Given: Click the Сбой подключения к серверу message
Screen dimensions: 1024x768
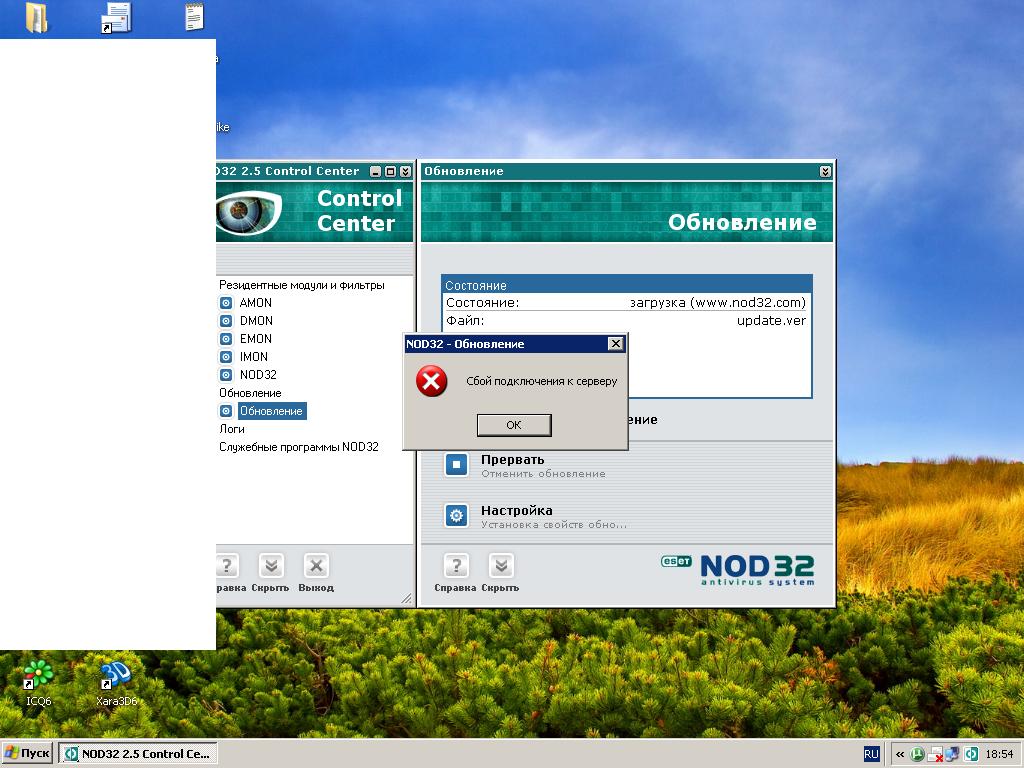Looking at the screenshot, I should click(541, 381).
